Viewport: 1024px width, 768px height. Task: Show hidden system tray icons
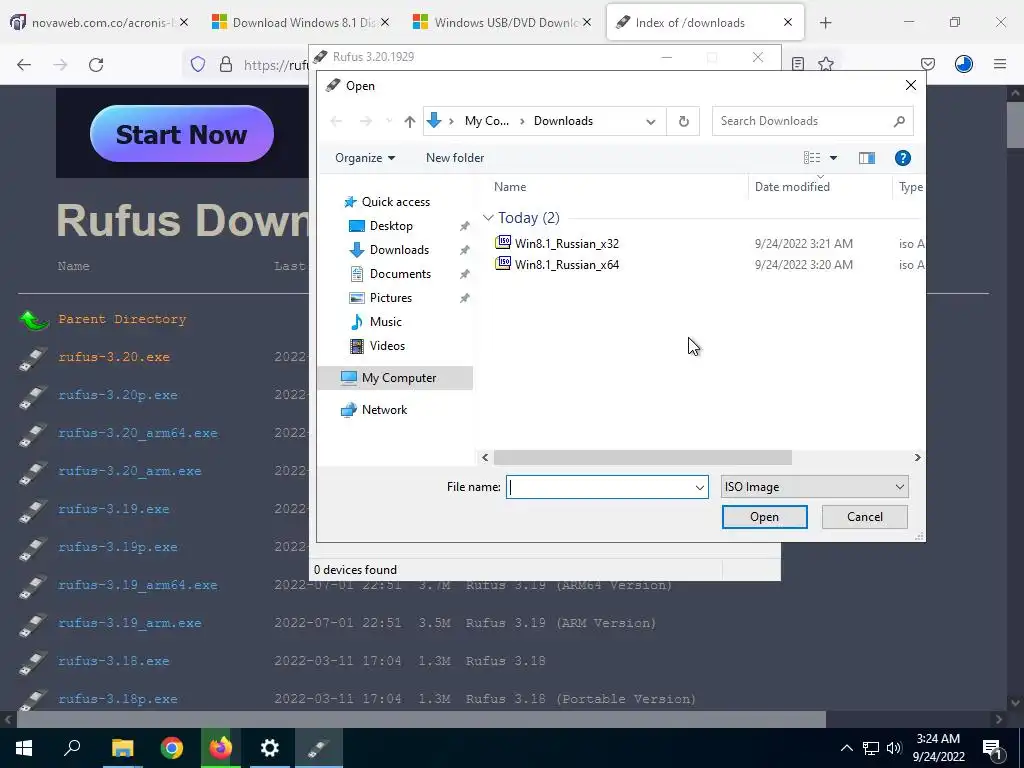846,748
